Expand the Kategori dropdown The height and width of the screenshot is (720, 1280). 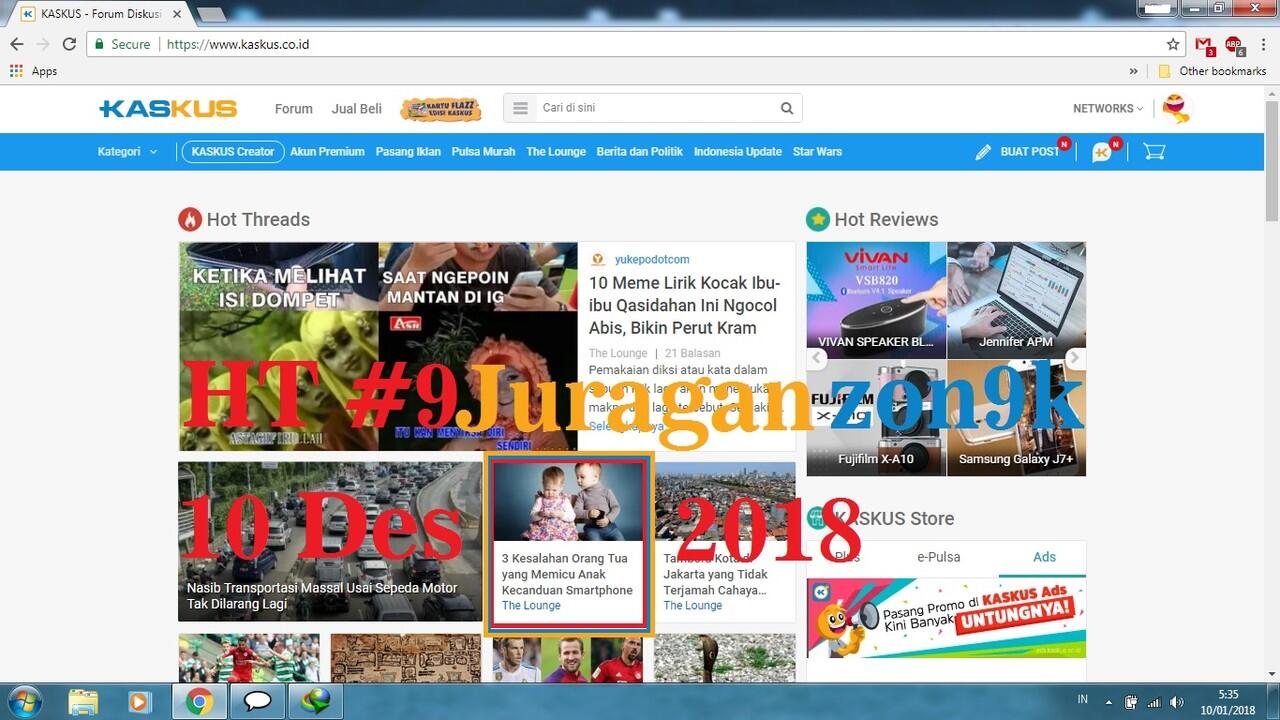[127, 152]
